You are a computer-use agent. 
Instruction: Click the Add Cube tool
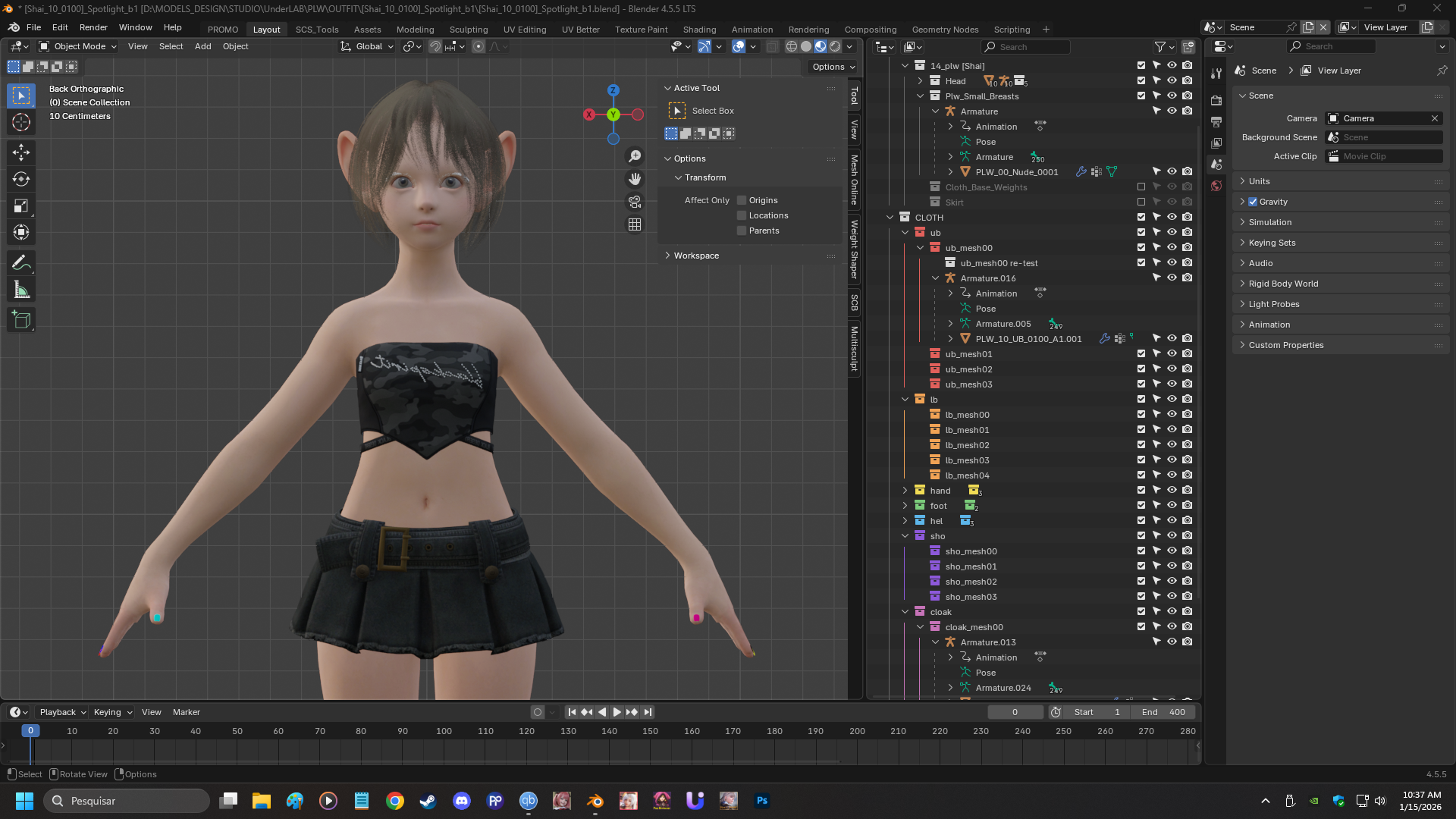(x=21, y=319)
